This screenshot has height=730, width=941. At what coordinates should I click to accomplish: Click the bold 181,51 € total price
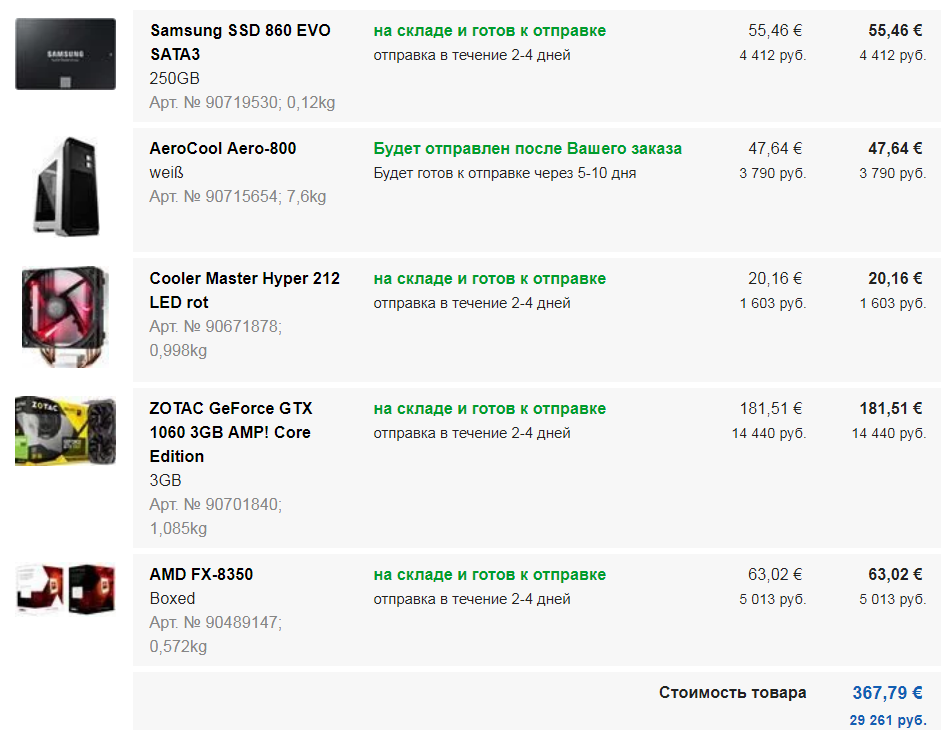coord(891,408)
